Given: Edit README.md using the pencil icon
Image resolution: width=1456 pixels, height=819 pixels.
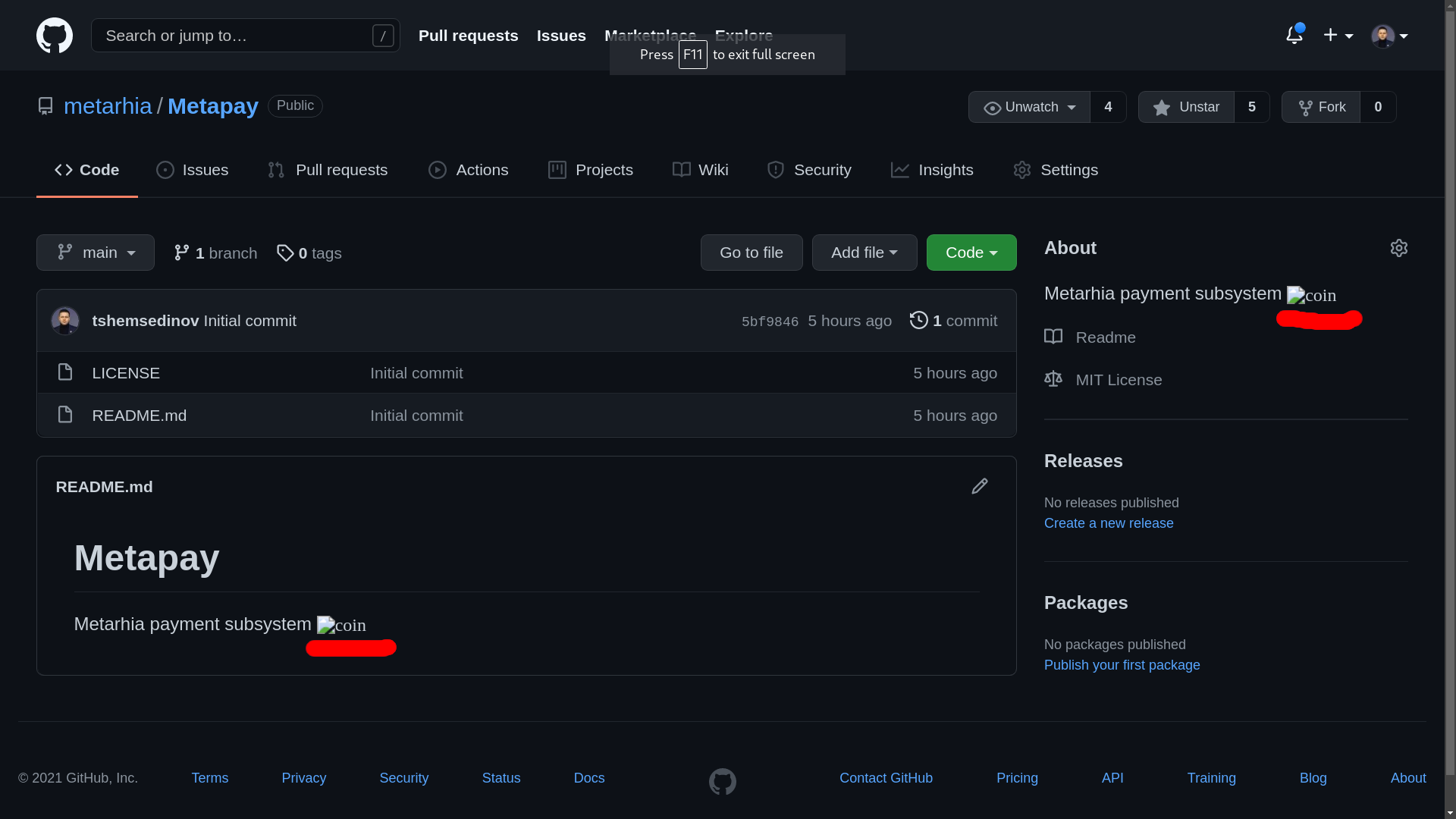Looking at the screenshot, I should point(979,486).
